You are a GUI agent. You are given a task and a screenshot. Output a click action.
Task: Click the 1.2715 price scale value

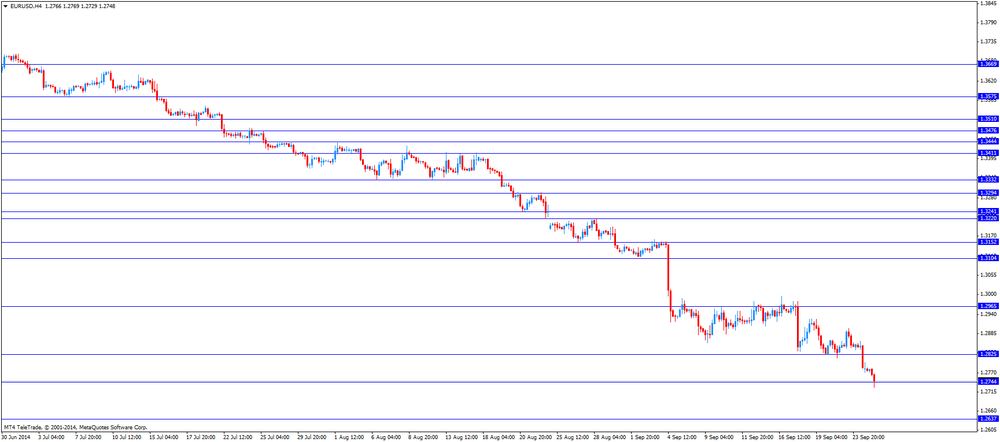tap(988, 391)
